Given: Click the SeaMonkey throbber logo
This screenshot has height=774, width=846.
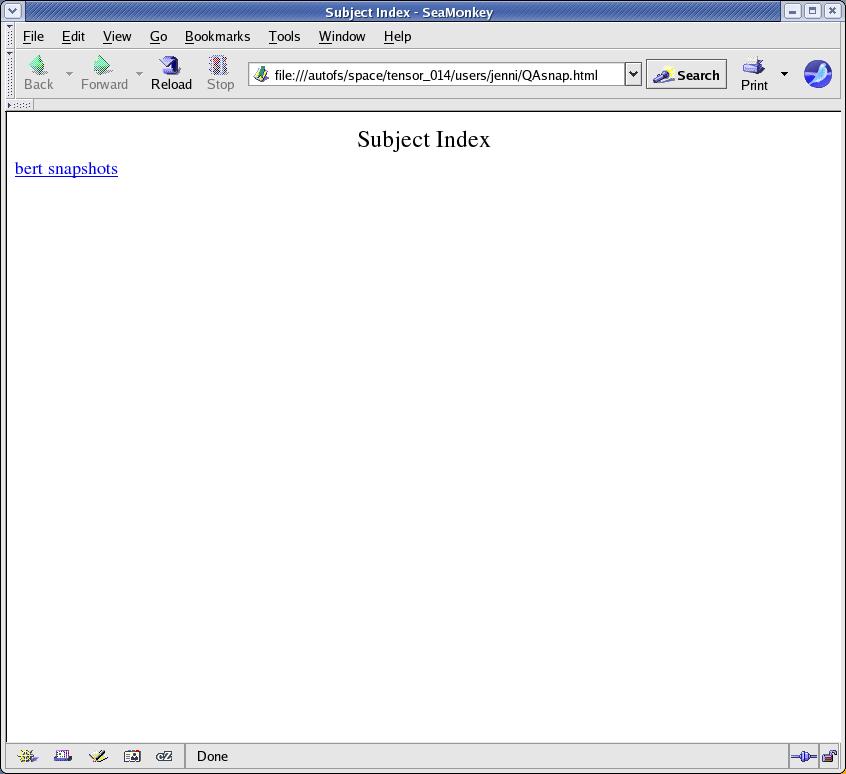Looking at the screenshot, I should tap(817, 74).
